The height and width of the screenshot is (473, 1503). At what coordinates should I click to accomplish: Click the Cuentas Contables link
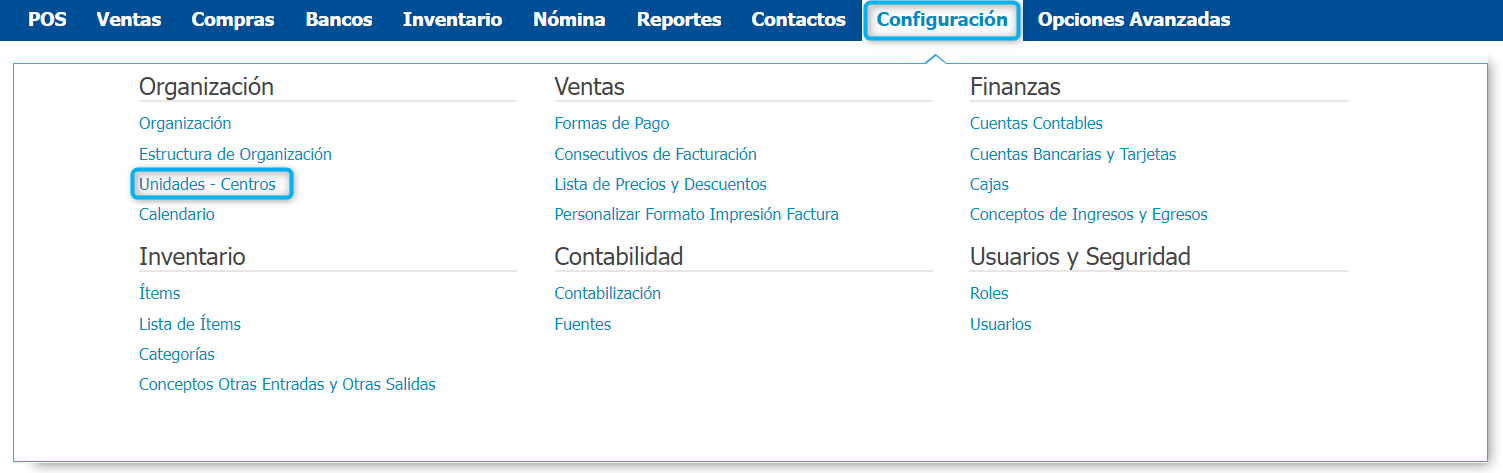click(1036, 123)
